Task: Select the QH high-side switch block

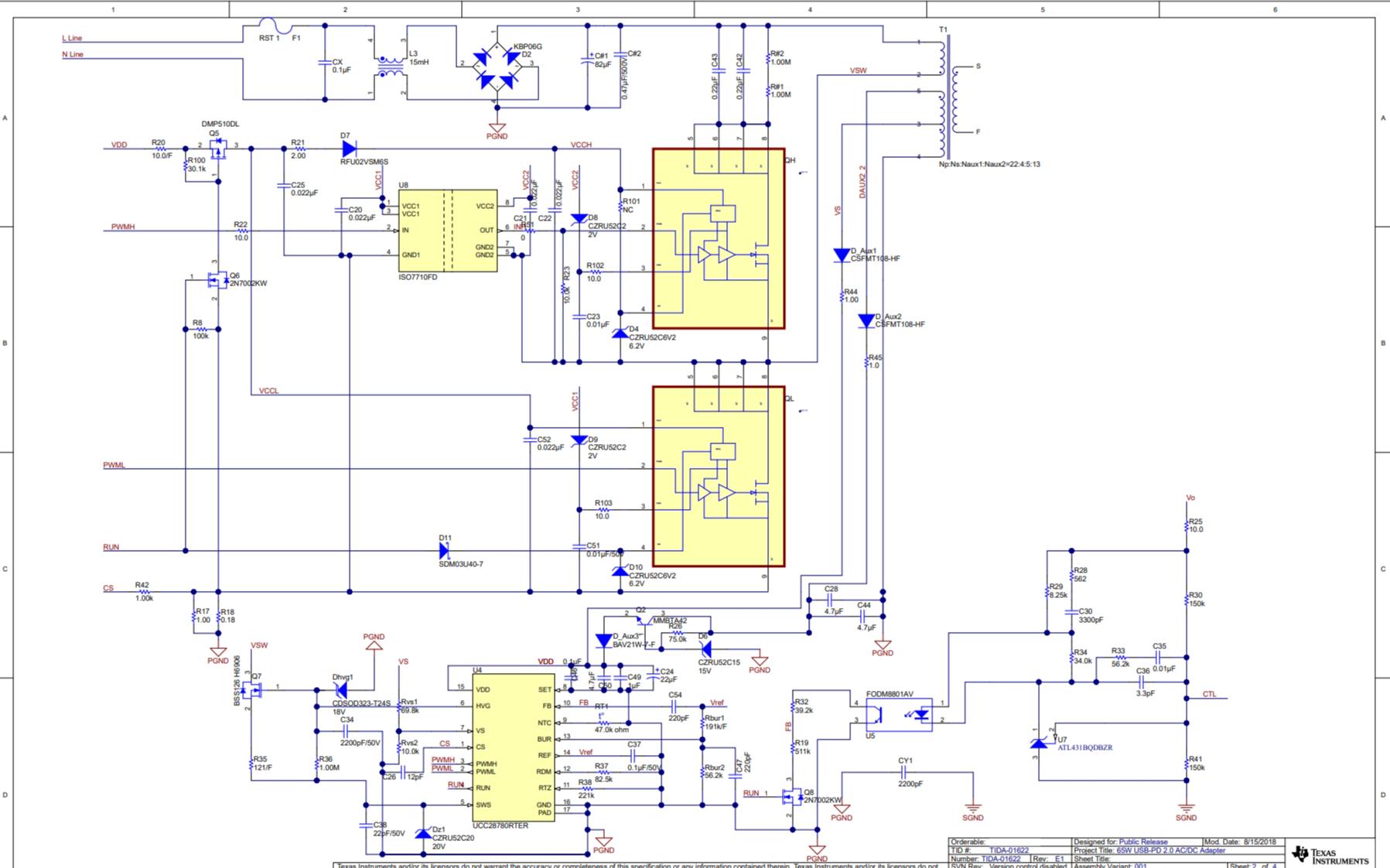Action: pyautogui.click(x=719, y=238)
